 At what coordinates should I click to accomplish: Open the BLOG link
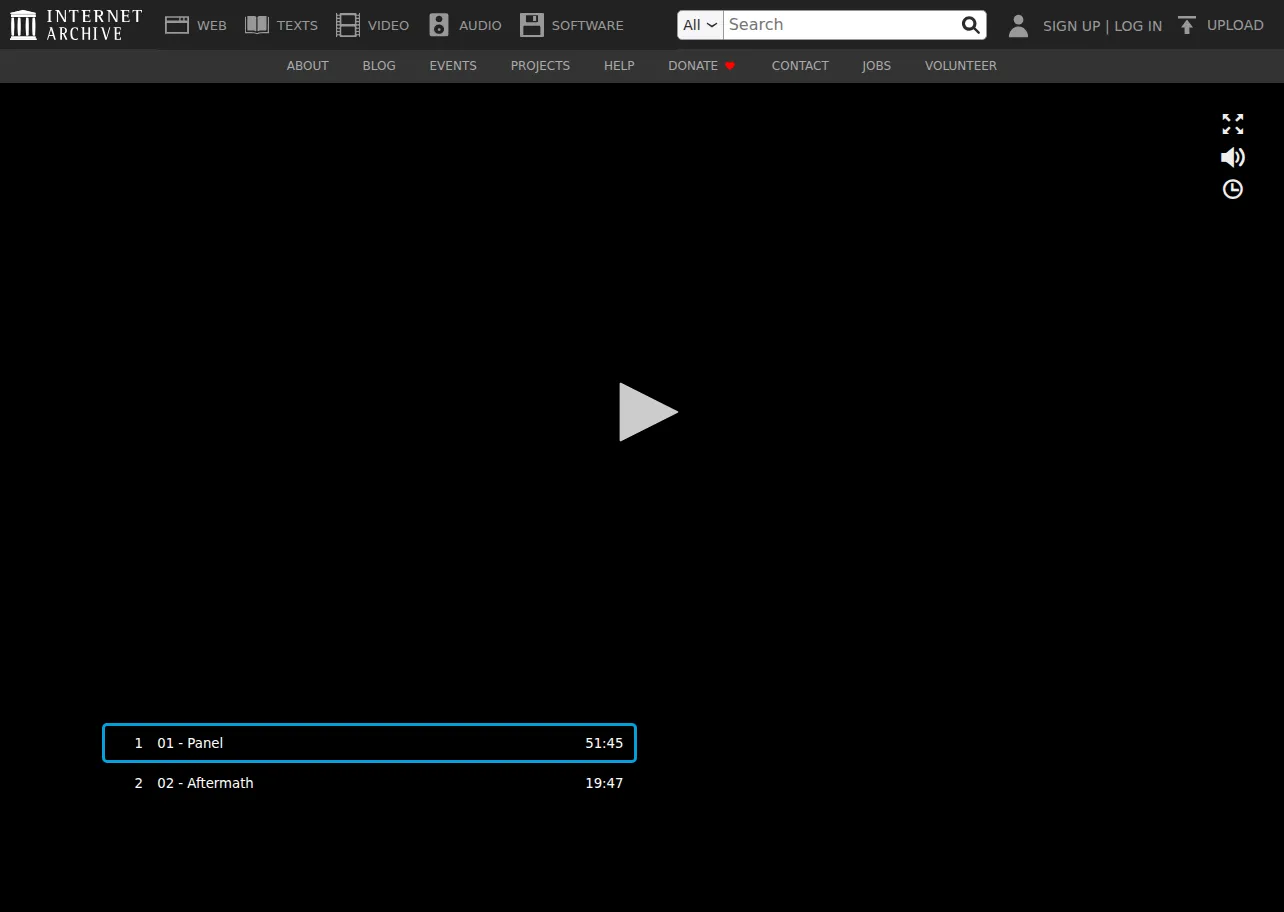click(x=379, y=66)
